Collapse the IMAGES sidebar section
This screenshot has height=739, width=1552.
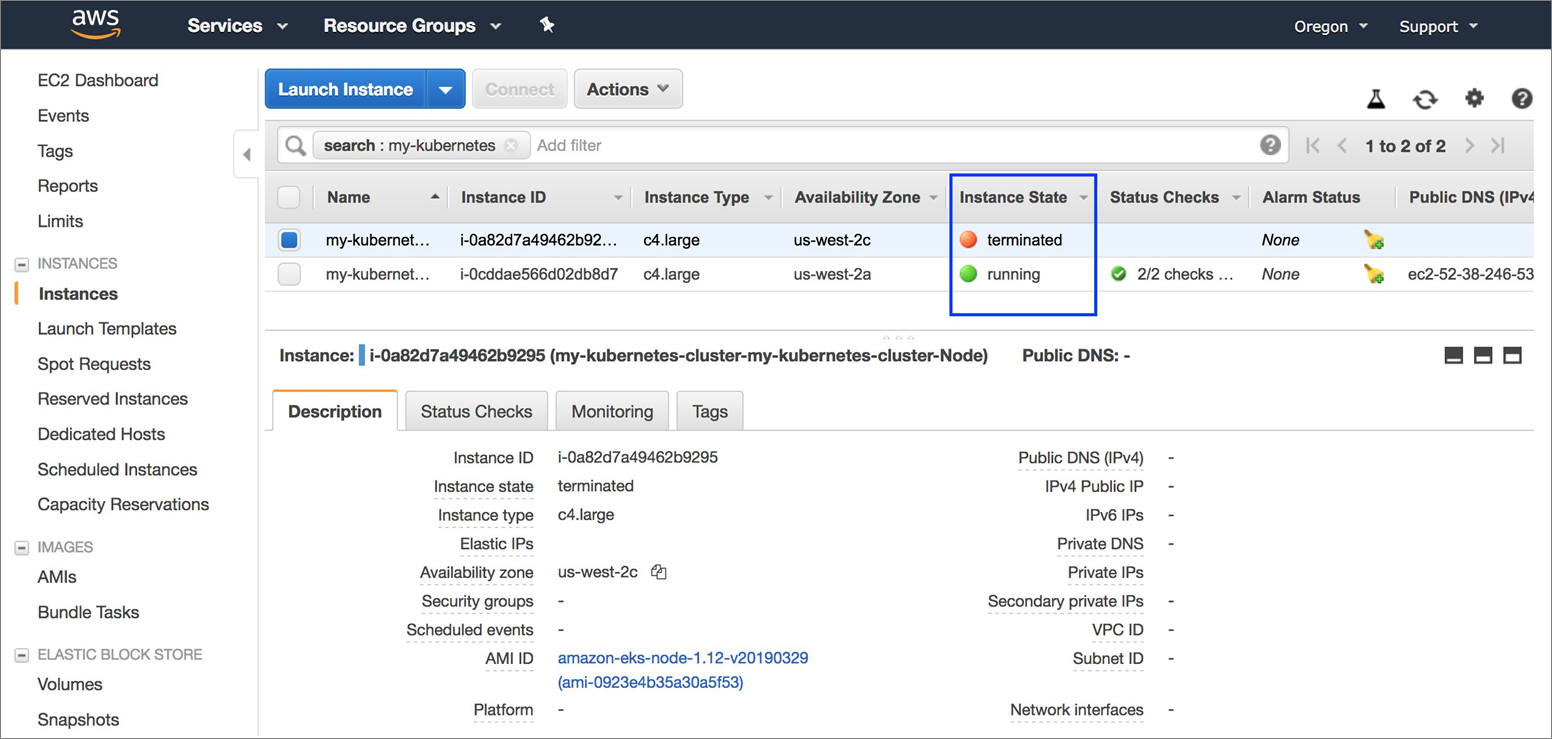click(21, 548)
